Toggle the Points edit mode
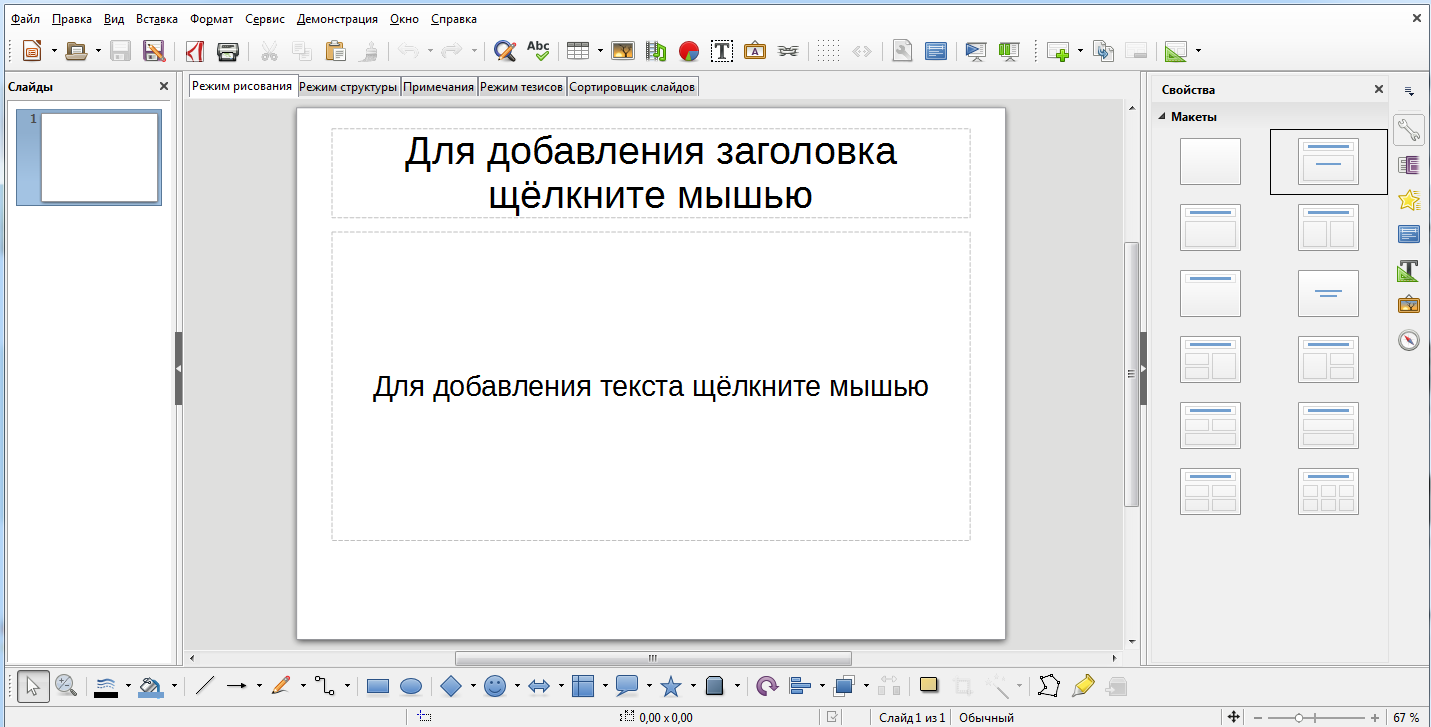The height and width of the screenshot is (727, 1431). (1049, 686)
